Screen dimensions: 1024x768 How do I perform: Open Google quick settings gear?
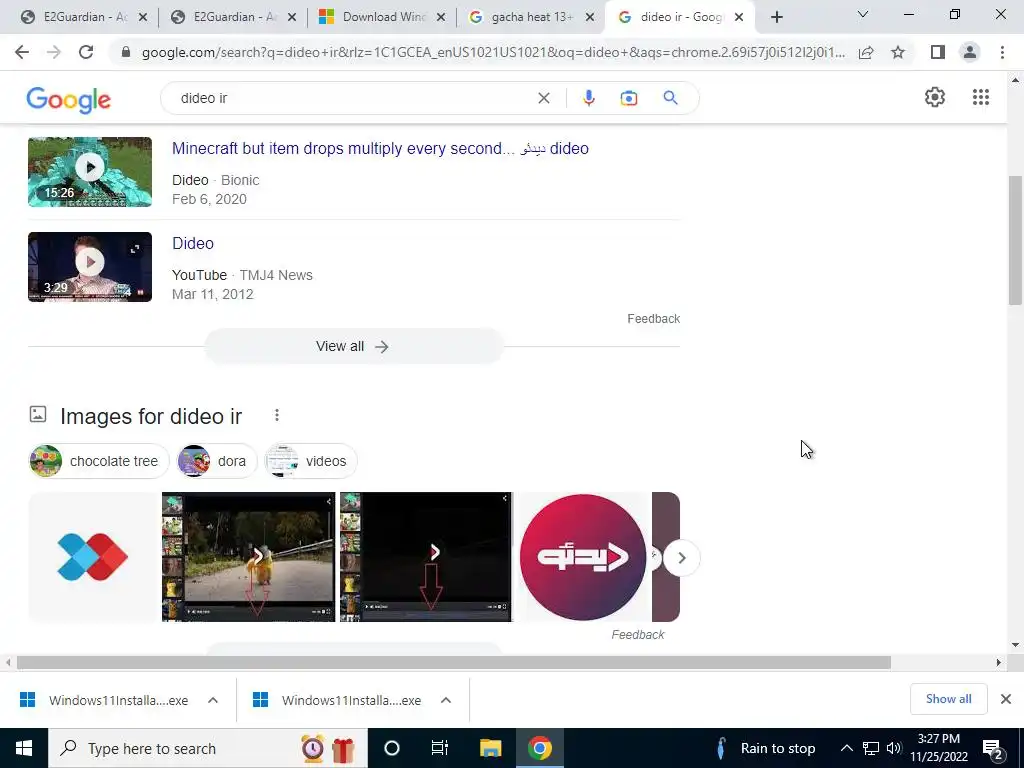[x=935, y=97]
